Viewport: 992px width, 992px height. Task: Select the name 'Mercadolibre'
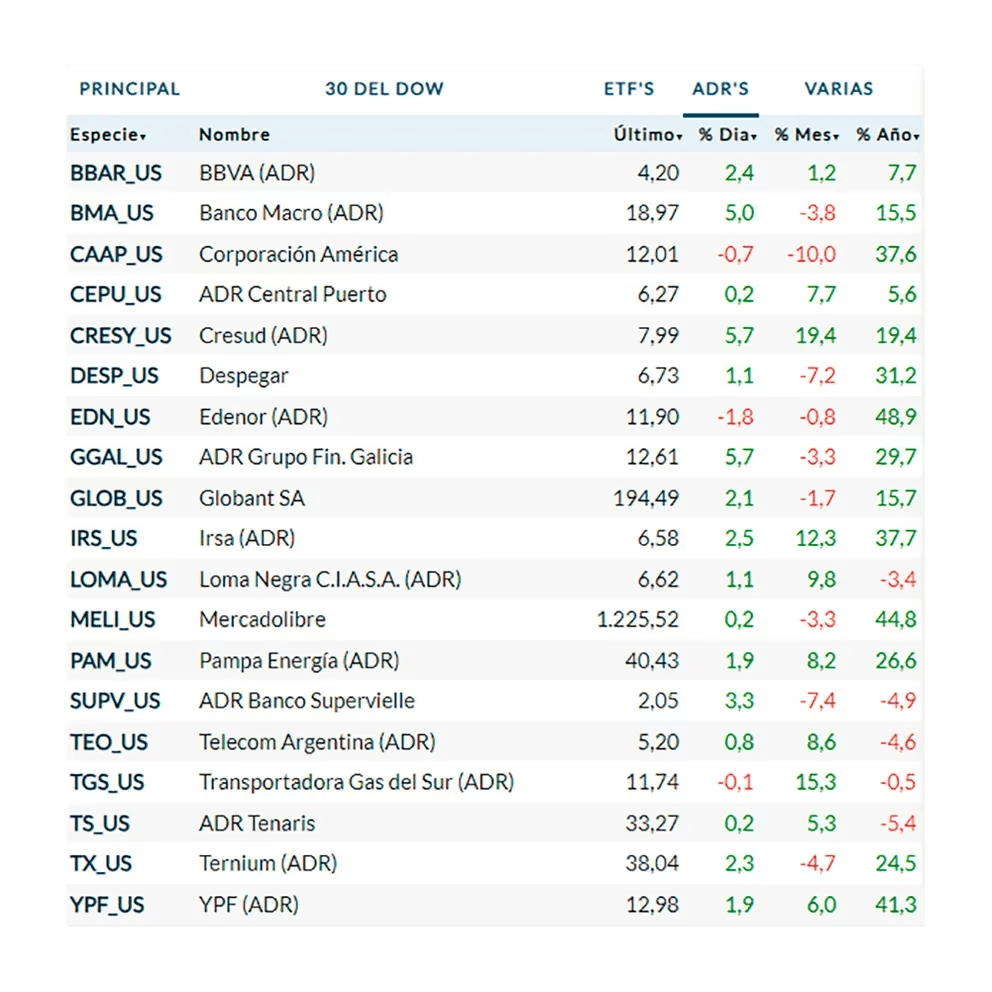263,619
